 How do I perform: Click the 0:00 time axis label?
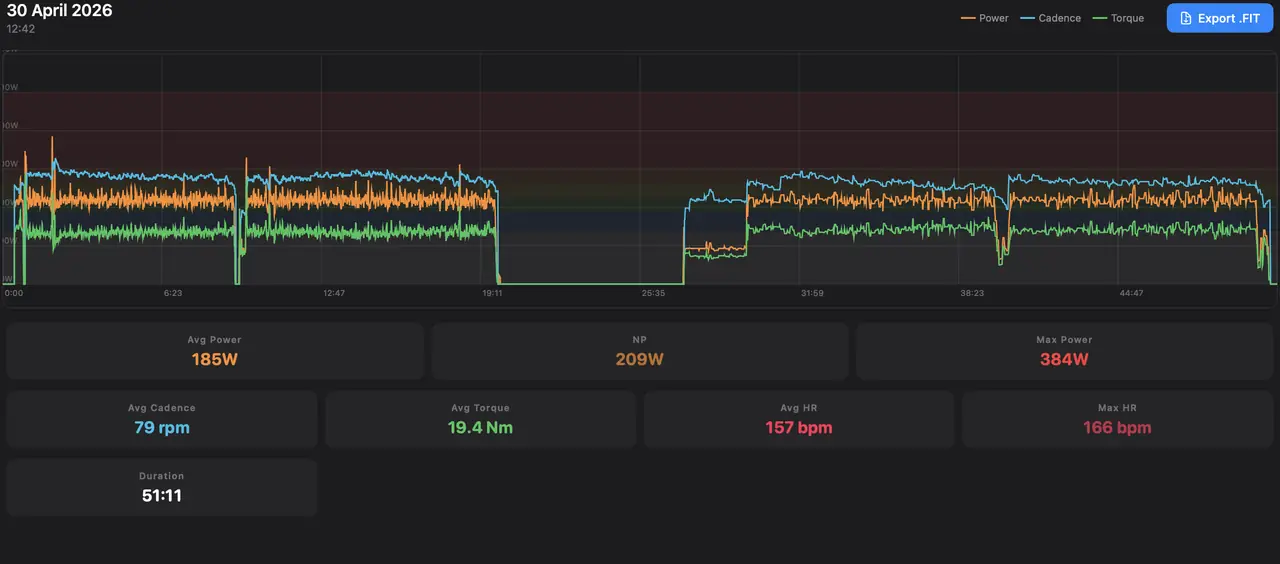click(14, 294)
